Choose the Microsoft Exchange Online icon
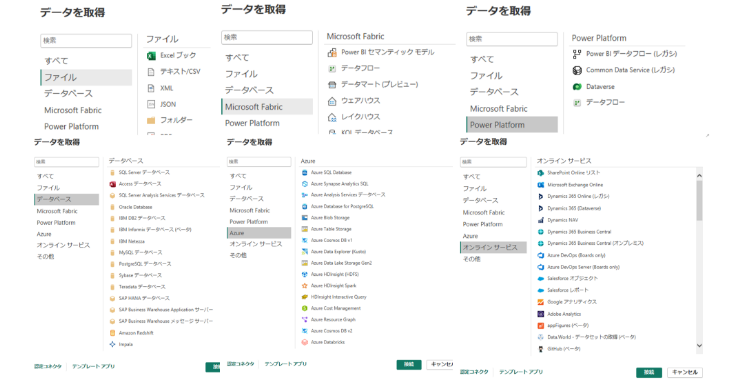736x383 pixels. (541, 185)
